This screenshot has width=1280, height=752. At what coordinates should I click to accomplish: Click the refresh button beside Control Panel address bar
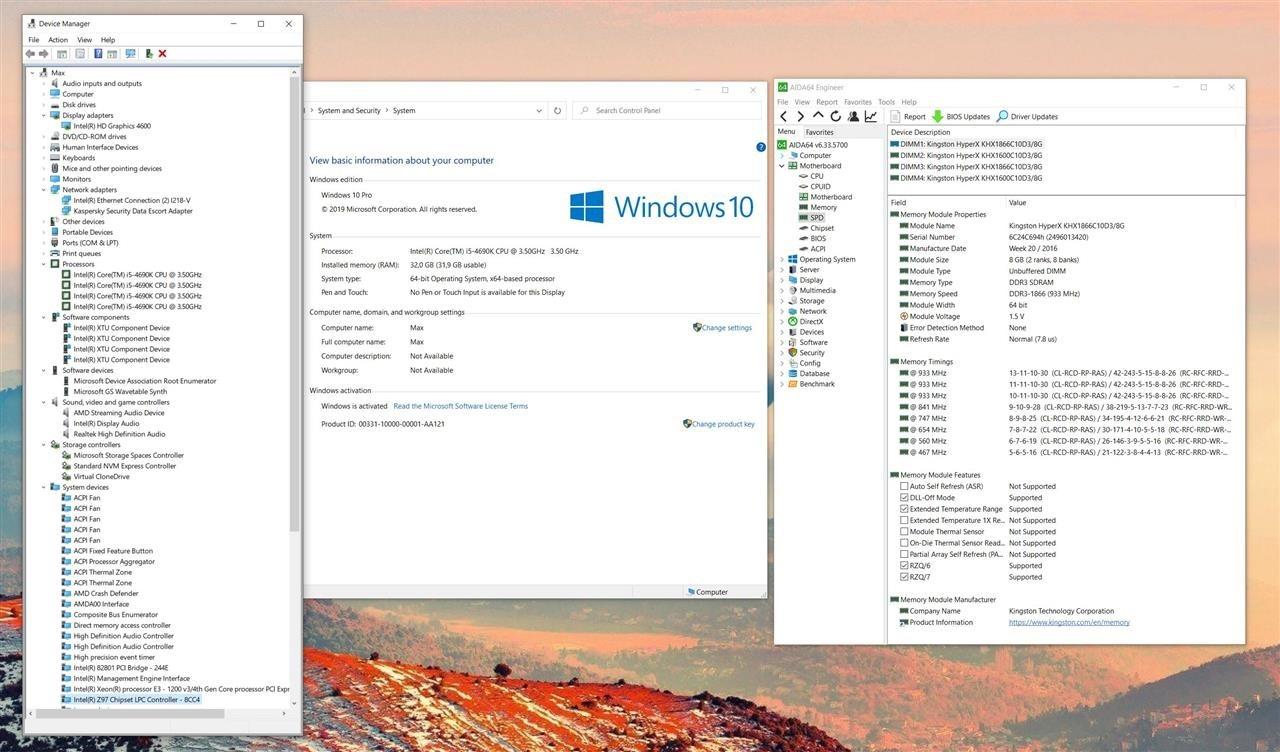557,110
